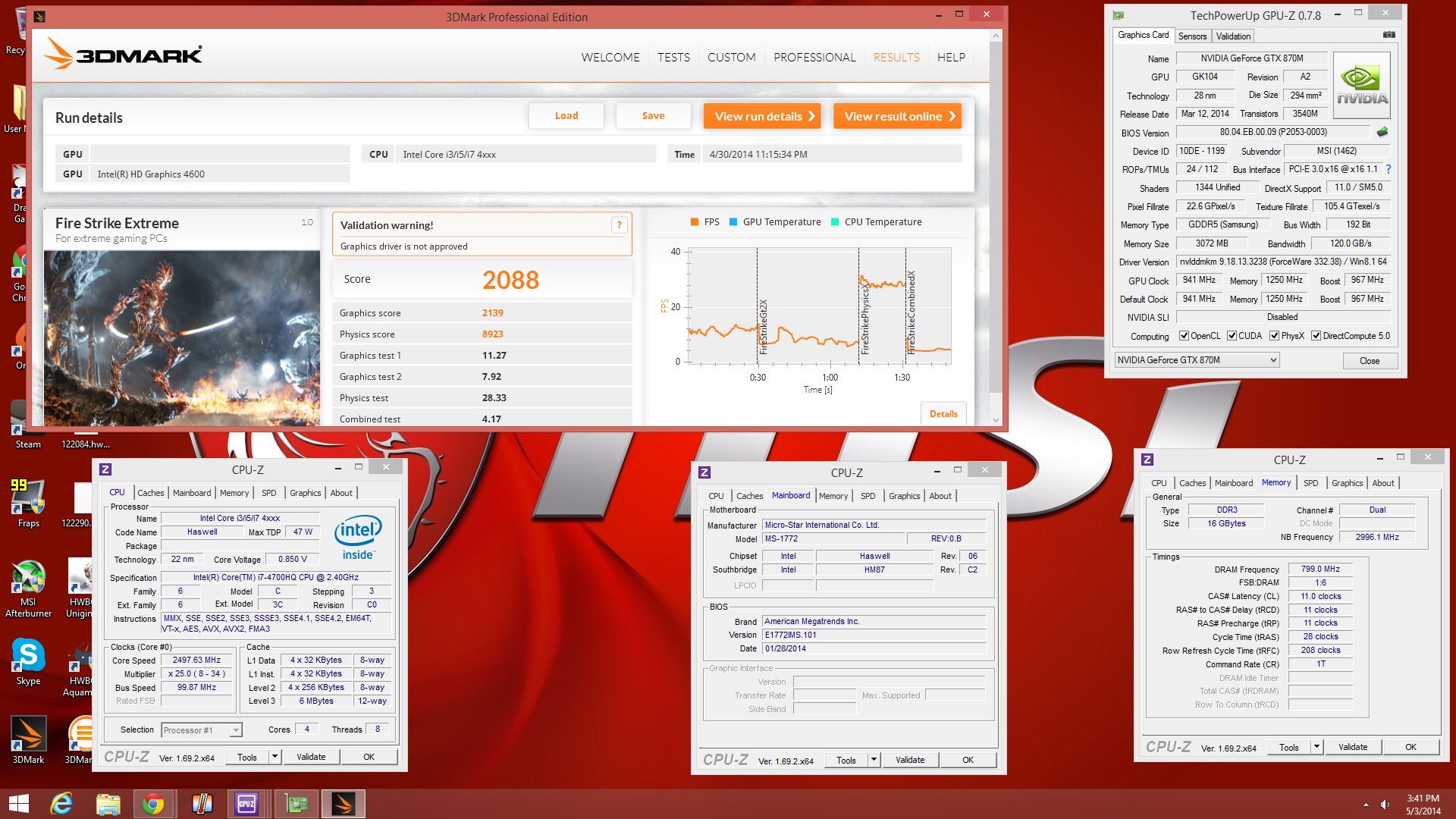The width and height of the screenshot is (1456, 819).
Task: Open File Explorer from taskbar
Action: tap(108, 804)
